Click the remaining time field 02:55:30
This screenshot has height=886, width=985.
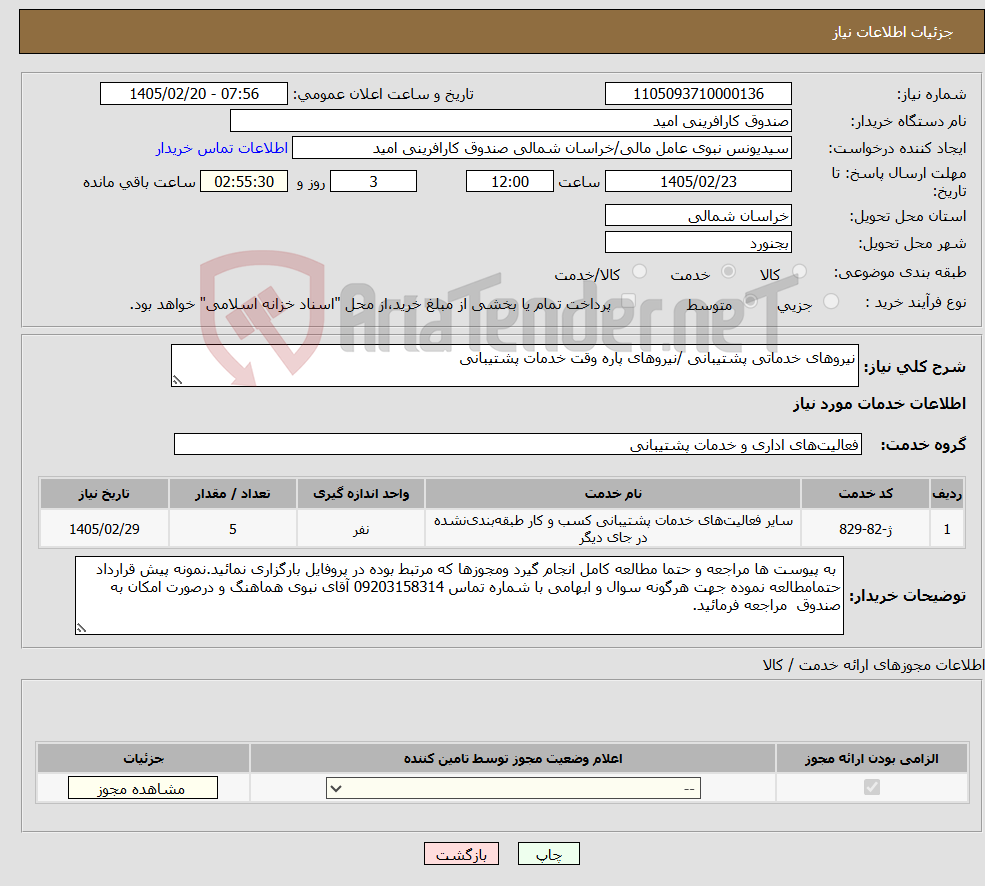(x=244, y=182)
